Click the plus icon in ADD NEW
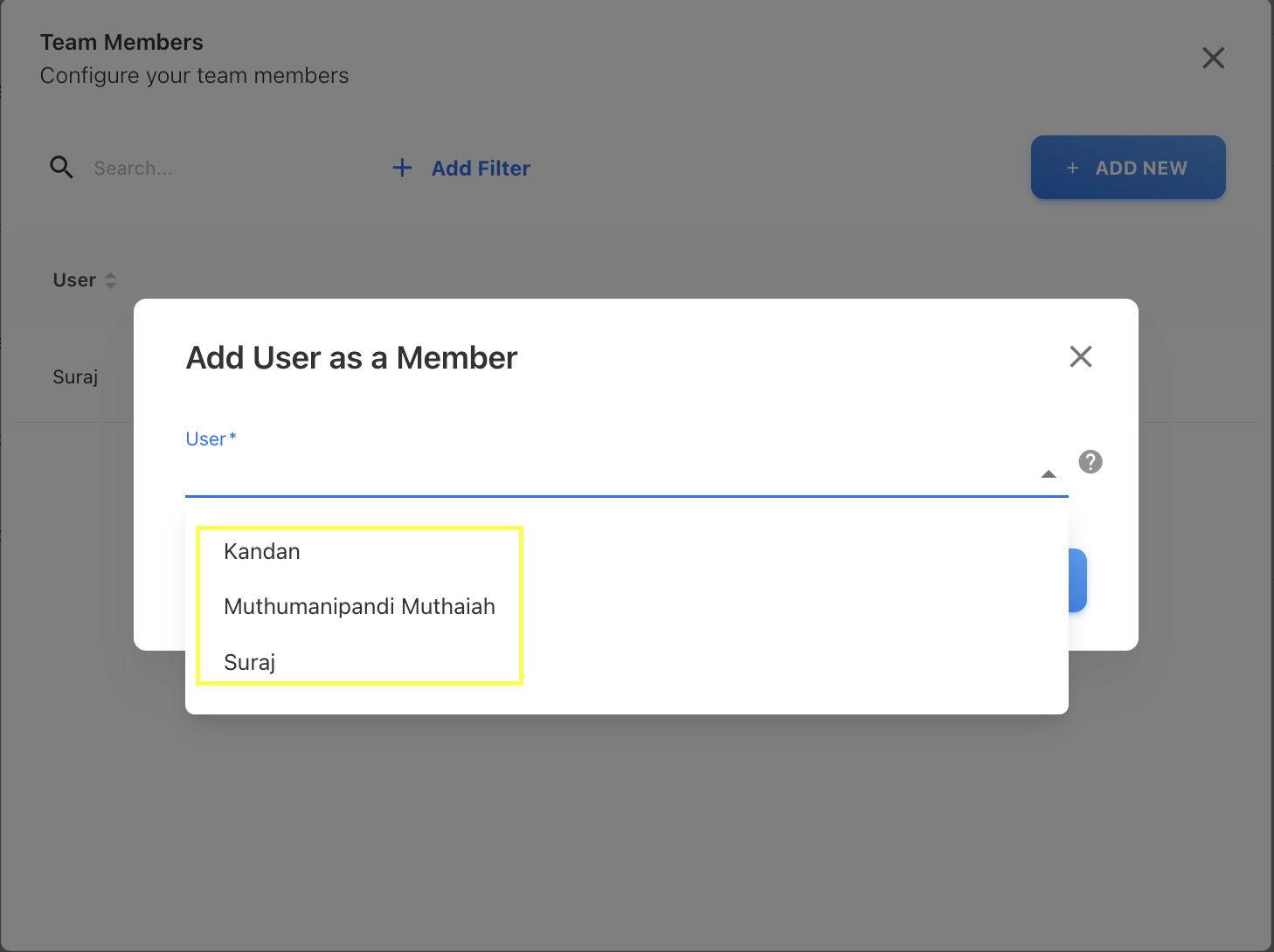The width and height of the screenshot is (1274, 952). point(1072,168)
